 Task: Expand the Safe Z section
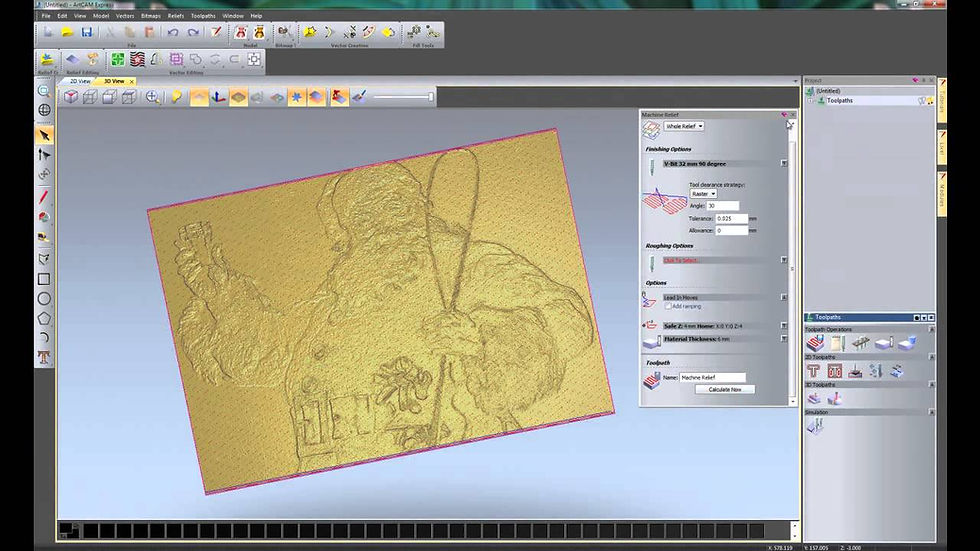pos(784,325)
